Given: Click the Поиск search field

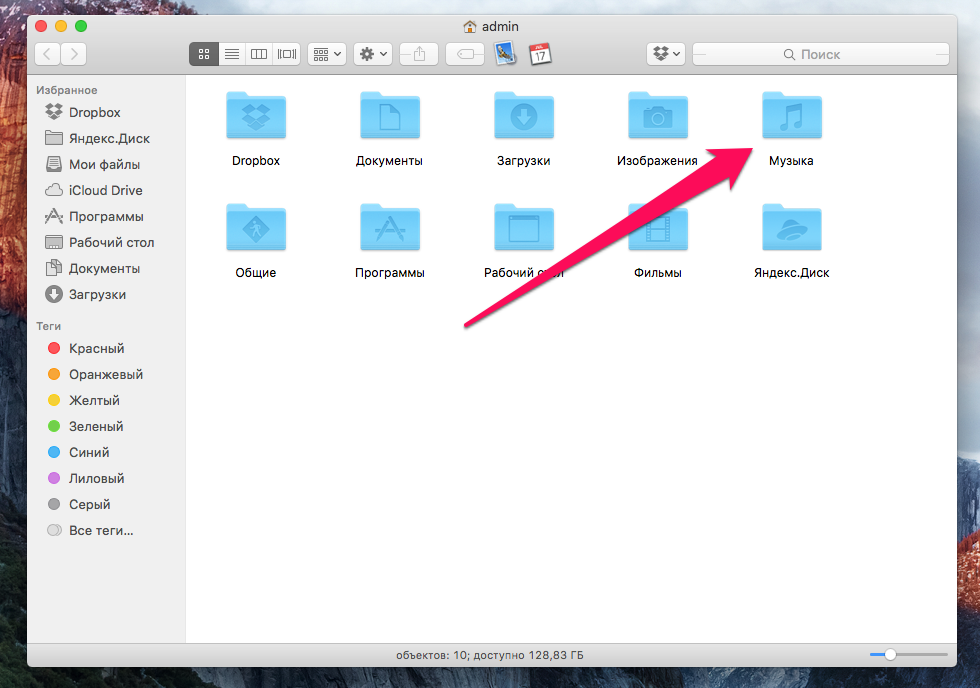Looking at the screenshot, I should (820, 54).
